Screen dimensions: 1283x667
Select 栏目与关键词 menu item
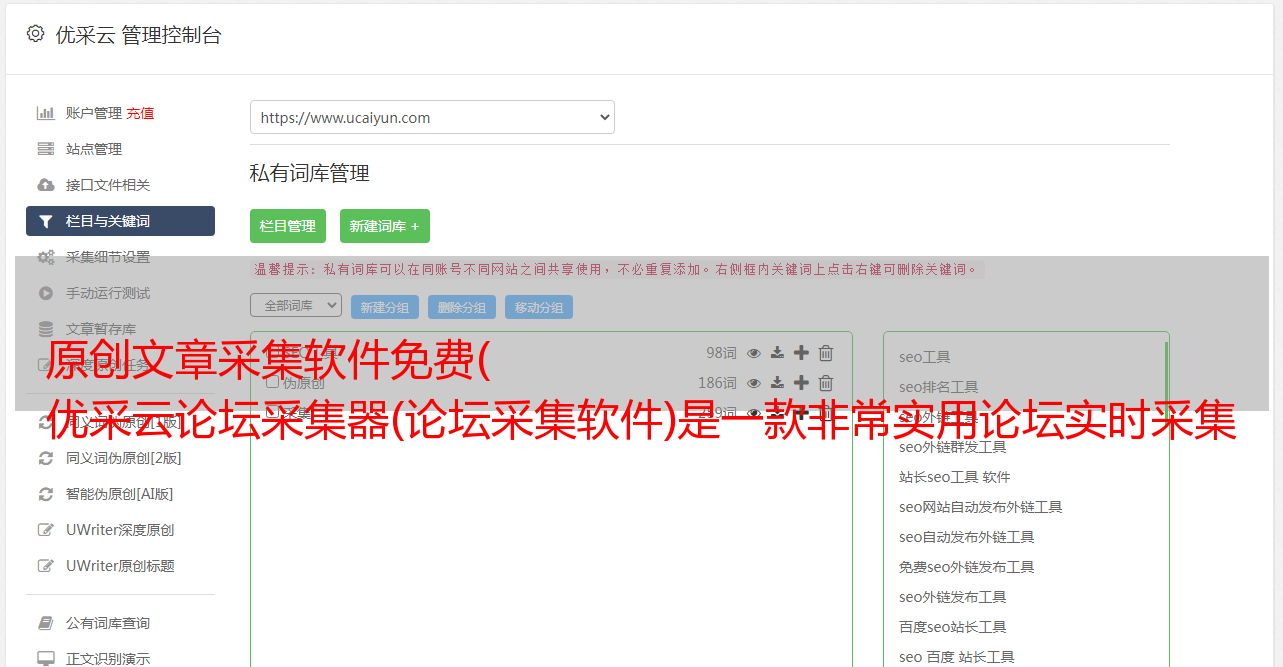[120, 221]
